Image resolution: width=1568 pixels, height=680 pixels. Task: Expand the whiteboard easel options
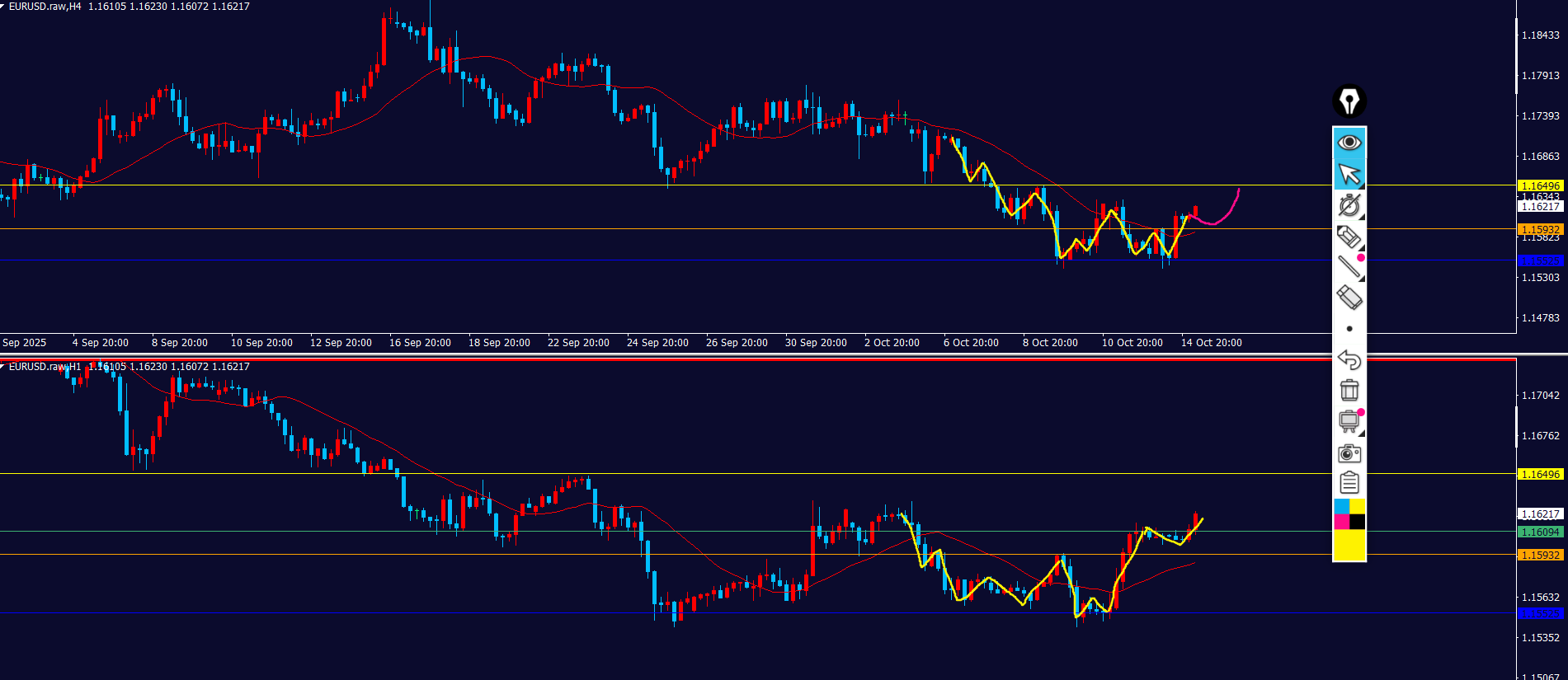tap(1349, 421)
